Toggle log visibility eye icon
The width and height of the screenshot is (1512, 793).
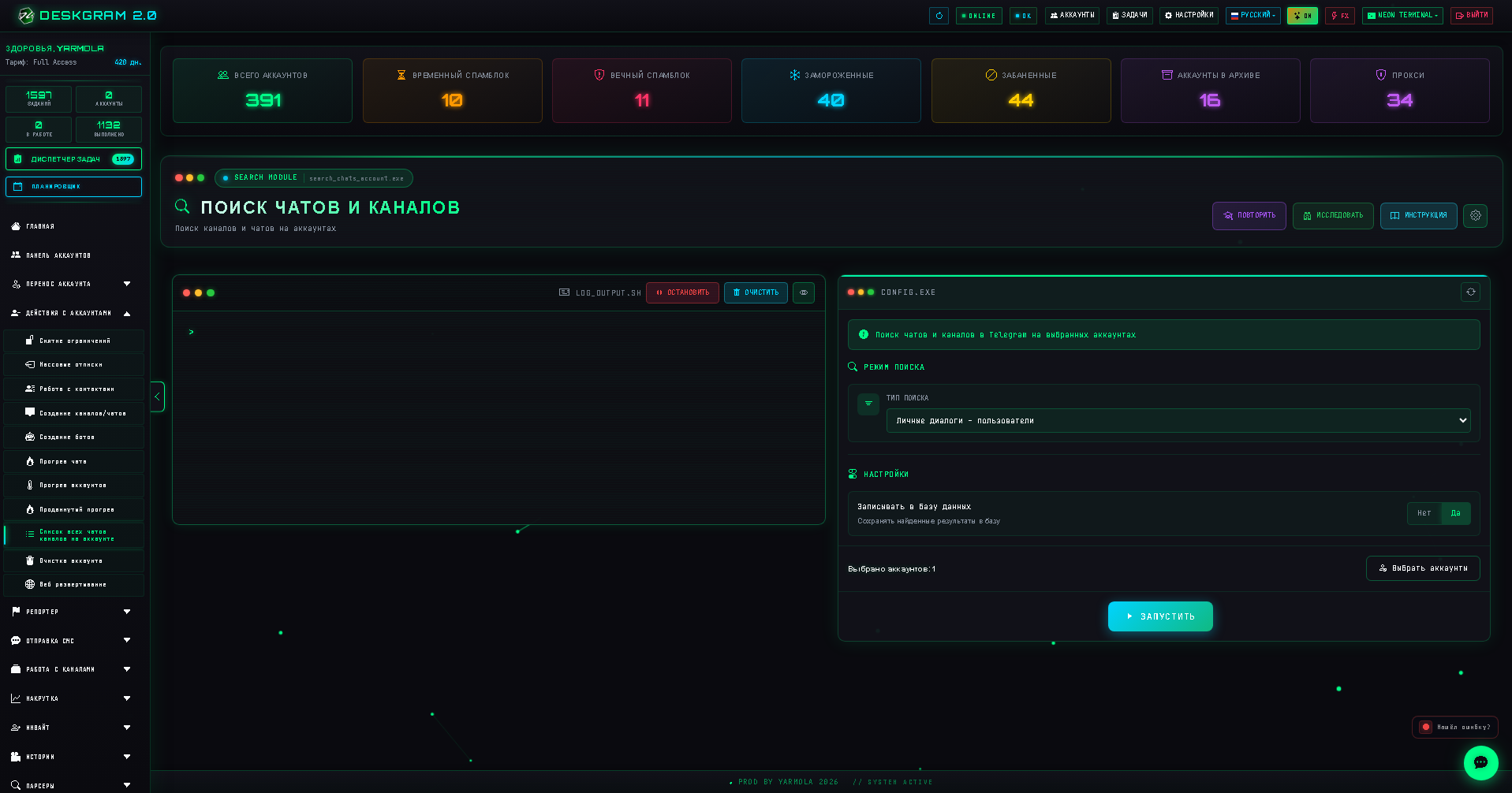click(x=804, y=292)
